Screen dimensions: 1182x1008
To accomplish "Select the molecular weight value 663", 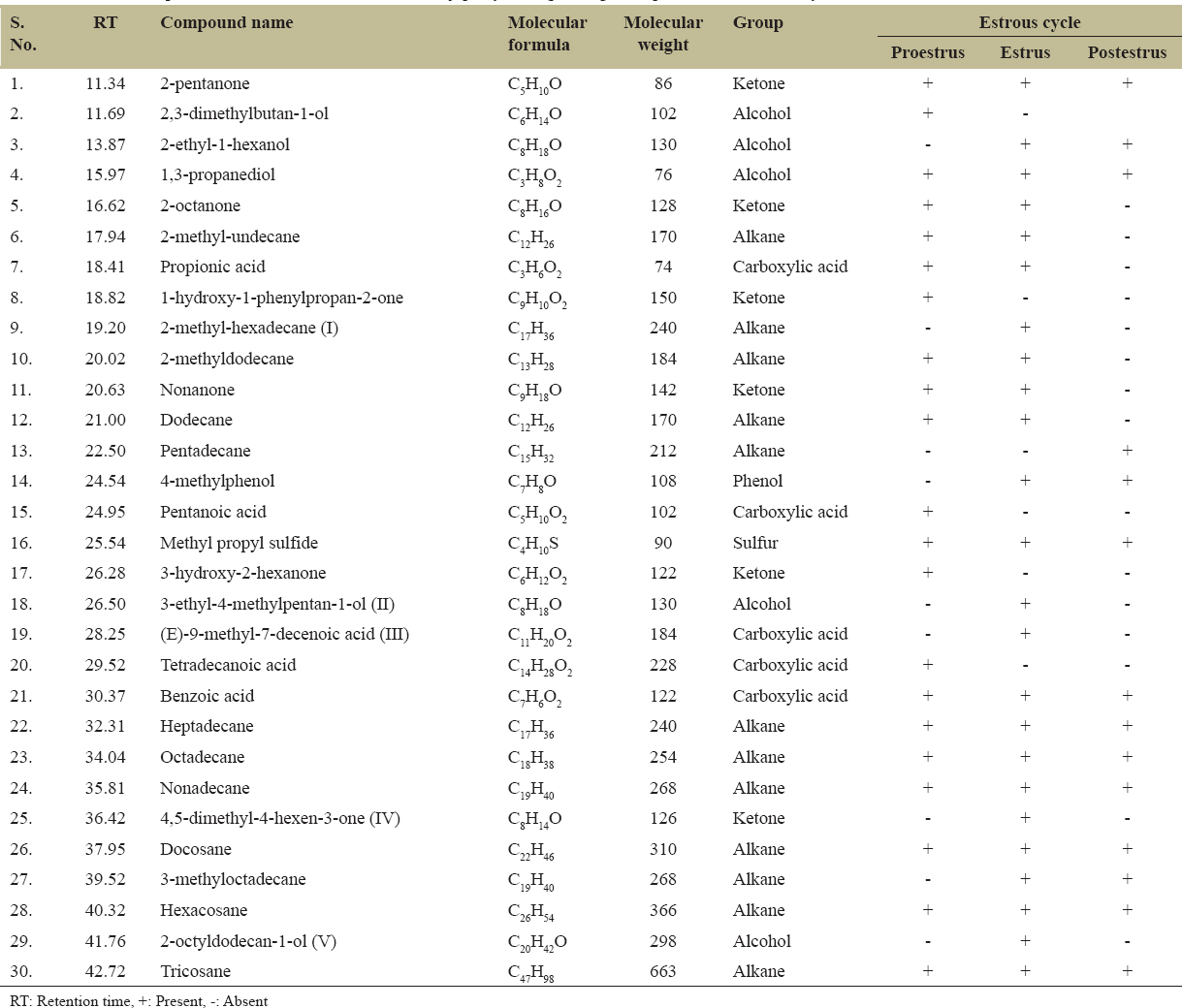I will tap(663, 971).
